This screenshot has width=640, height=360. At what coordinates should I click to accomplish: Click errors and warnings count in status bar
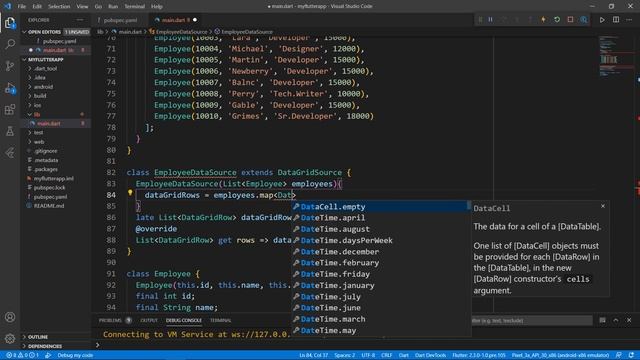click(22, 355)
